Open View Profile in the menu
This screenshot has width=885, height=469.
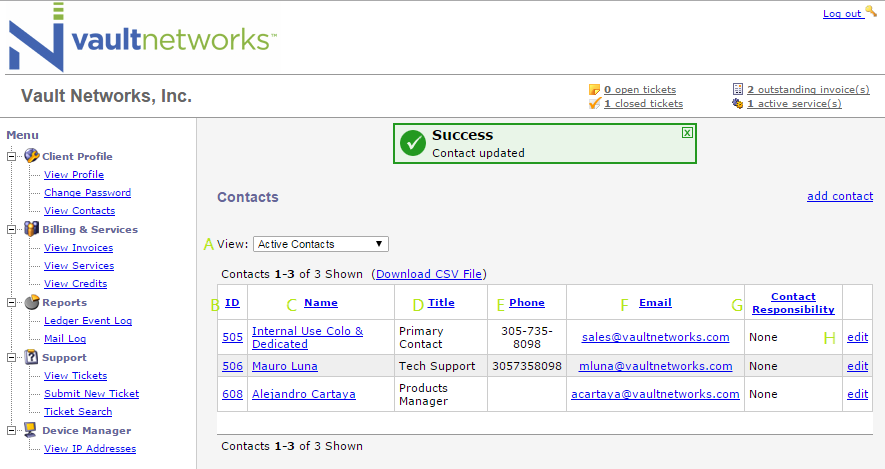coord(74,174)
